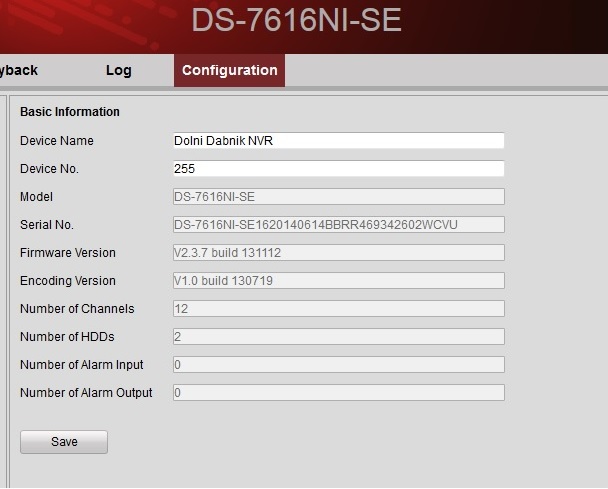
Task: Click the Serial No. label
Action: pos(47,225)
